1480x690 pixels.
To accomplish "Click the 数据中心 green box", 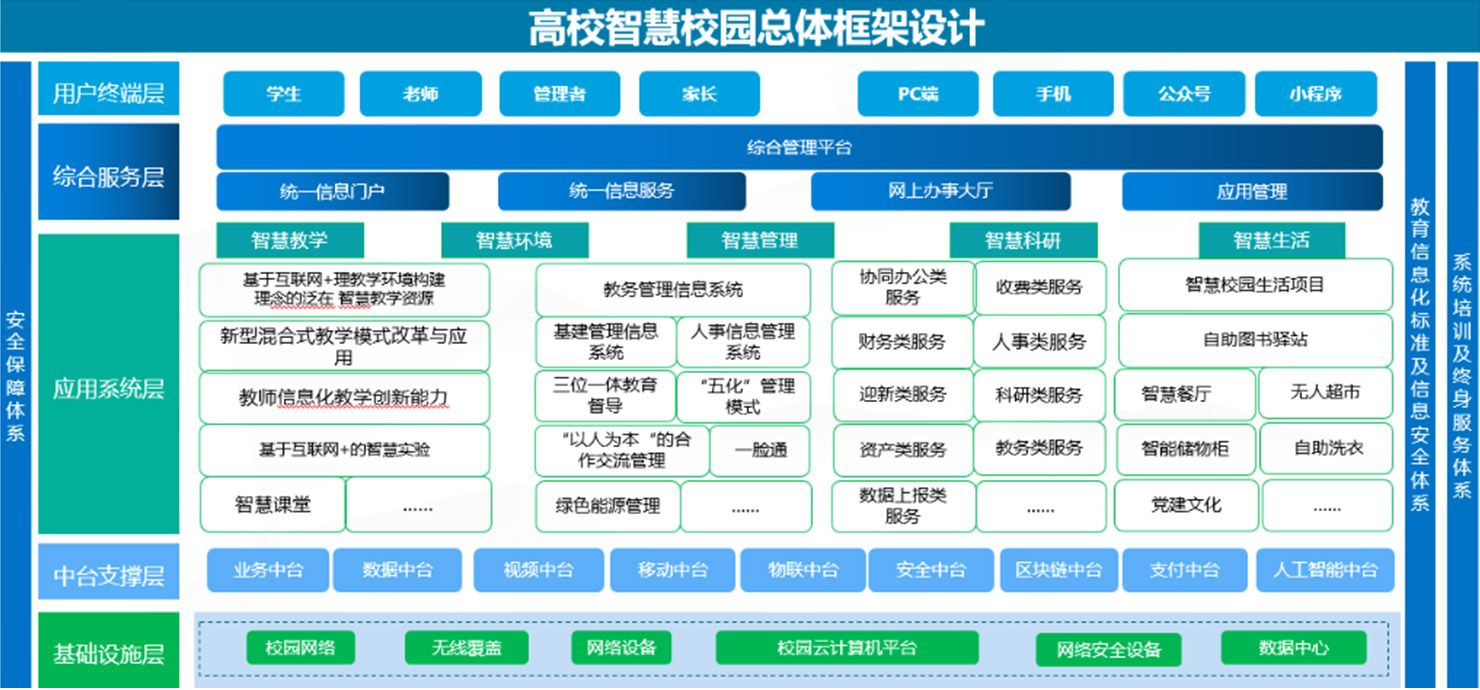I will pyautogui.click(x=1293, y=647).
